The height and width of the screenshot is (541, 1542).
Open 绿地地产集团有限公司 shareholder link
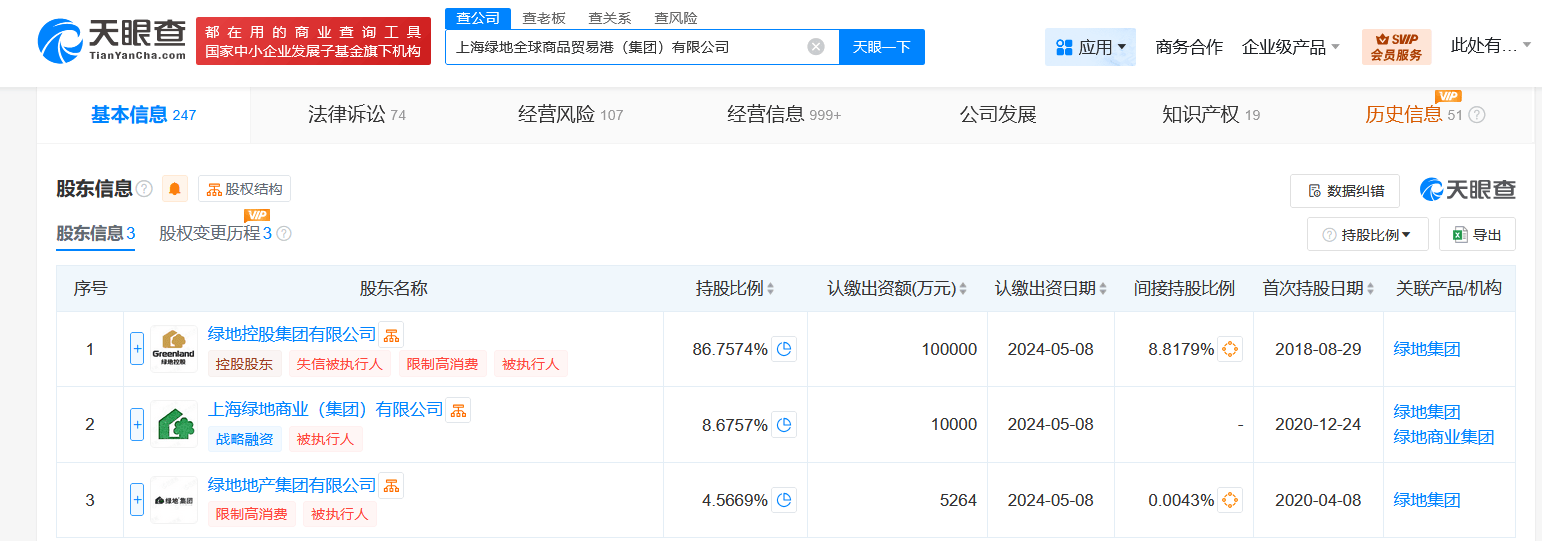tap(292, 486)
